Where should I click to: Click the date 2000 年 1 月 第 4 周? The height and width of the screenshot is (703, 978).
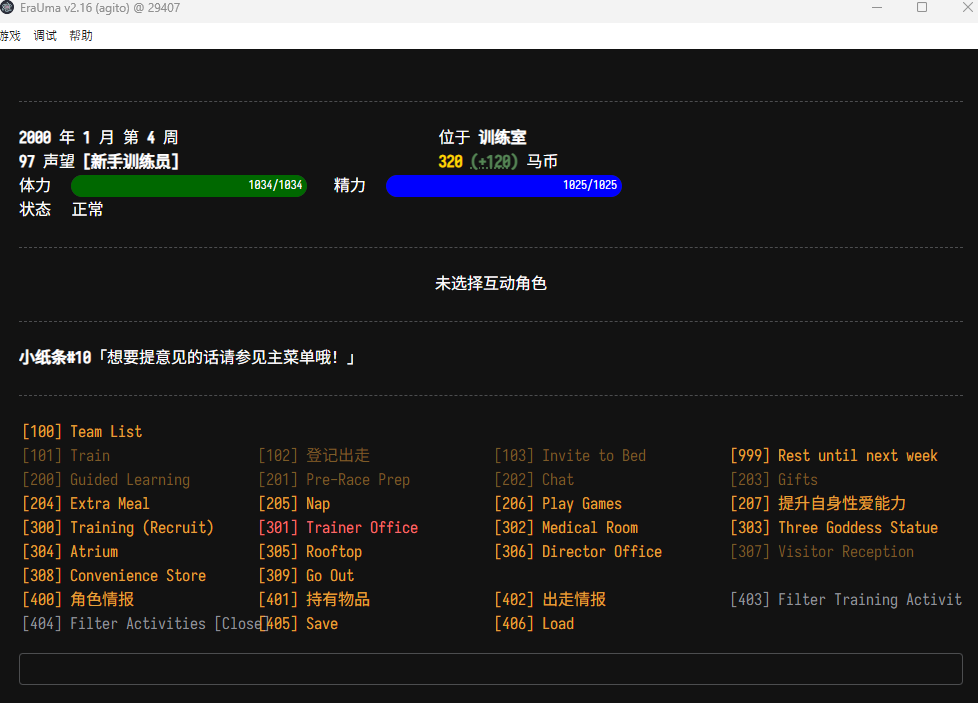point(99,137)
